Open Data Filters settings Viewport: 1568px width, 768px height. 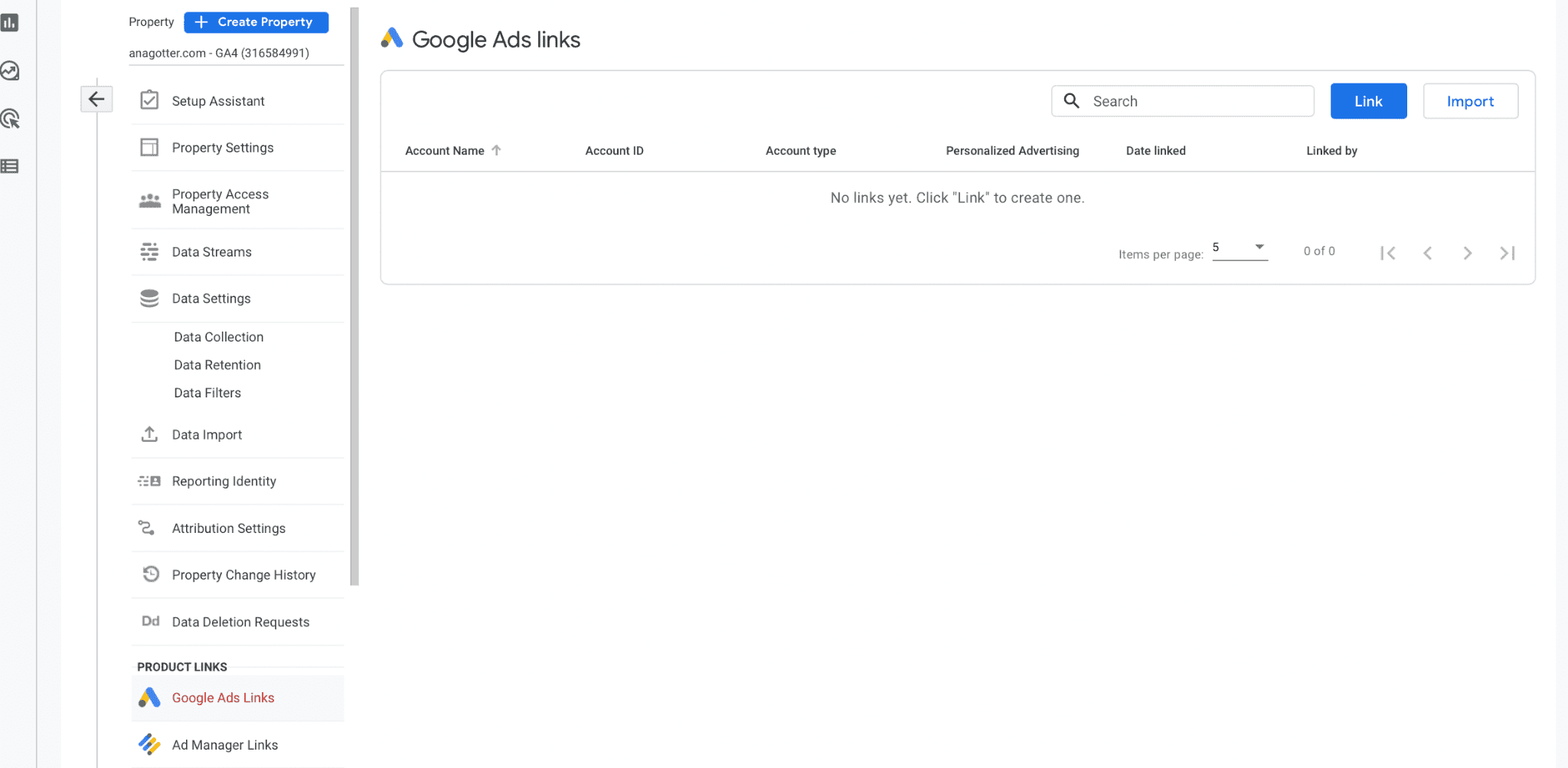207,393
